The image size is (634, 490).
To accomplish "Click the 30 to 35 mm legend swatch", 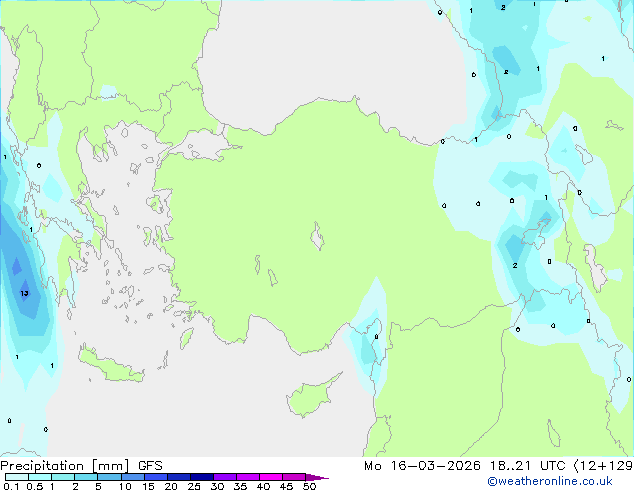I will (225, 477).
